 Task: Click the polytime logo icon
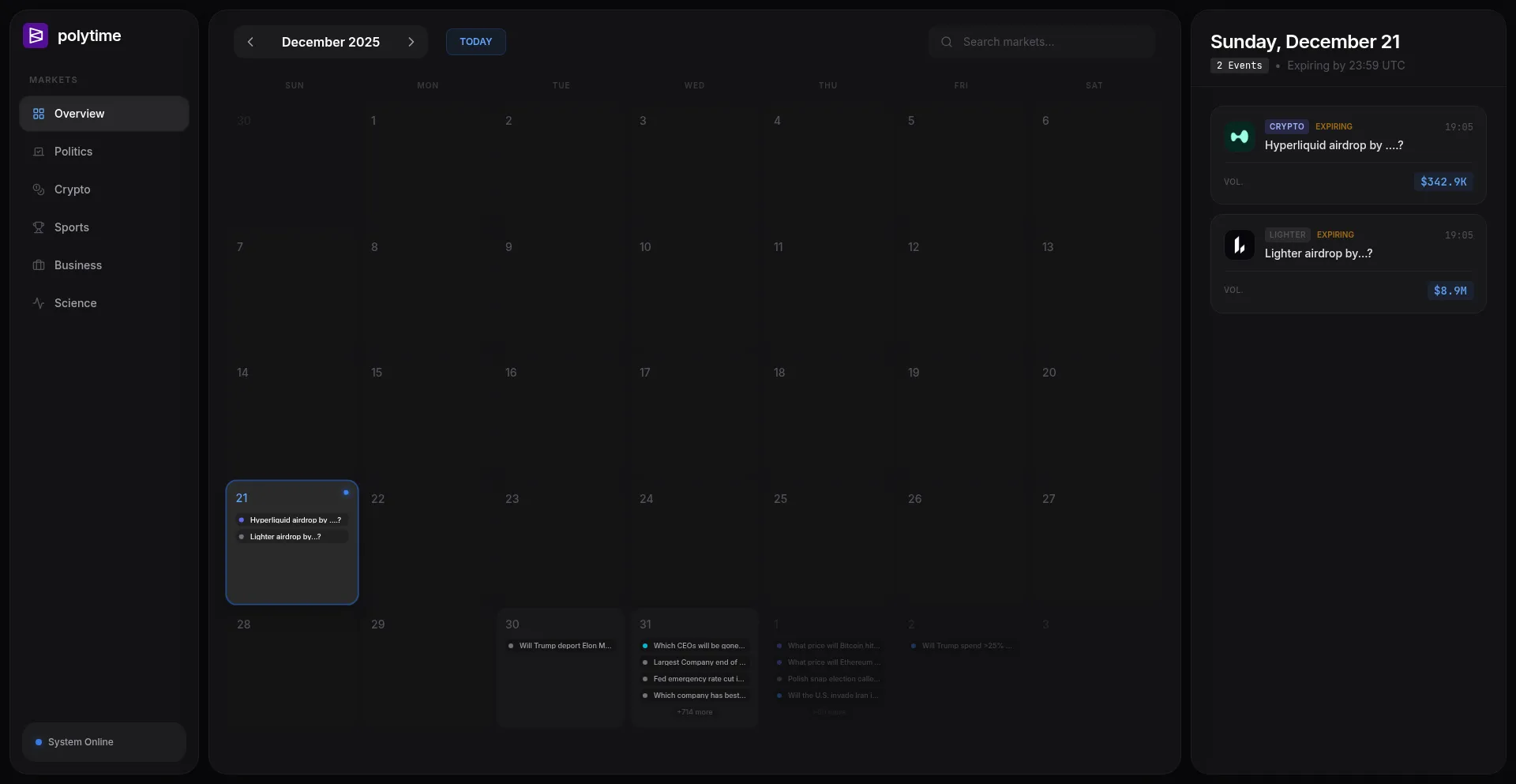click(36, 36)
